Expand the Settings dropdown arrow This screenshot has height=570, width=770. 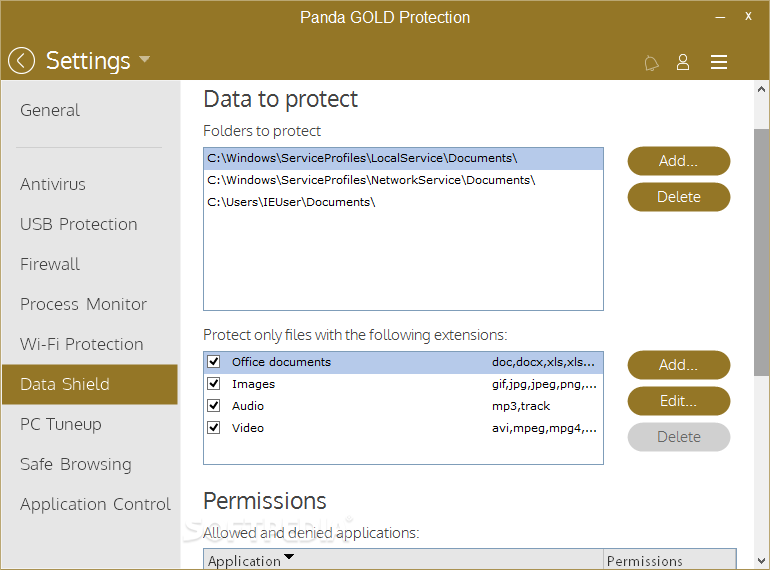pos(144,59)
